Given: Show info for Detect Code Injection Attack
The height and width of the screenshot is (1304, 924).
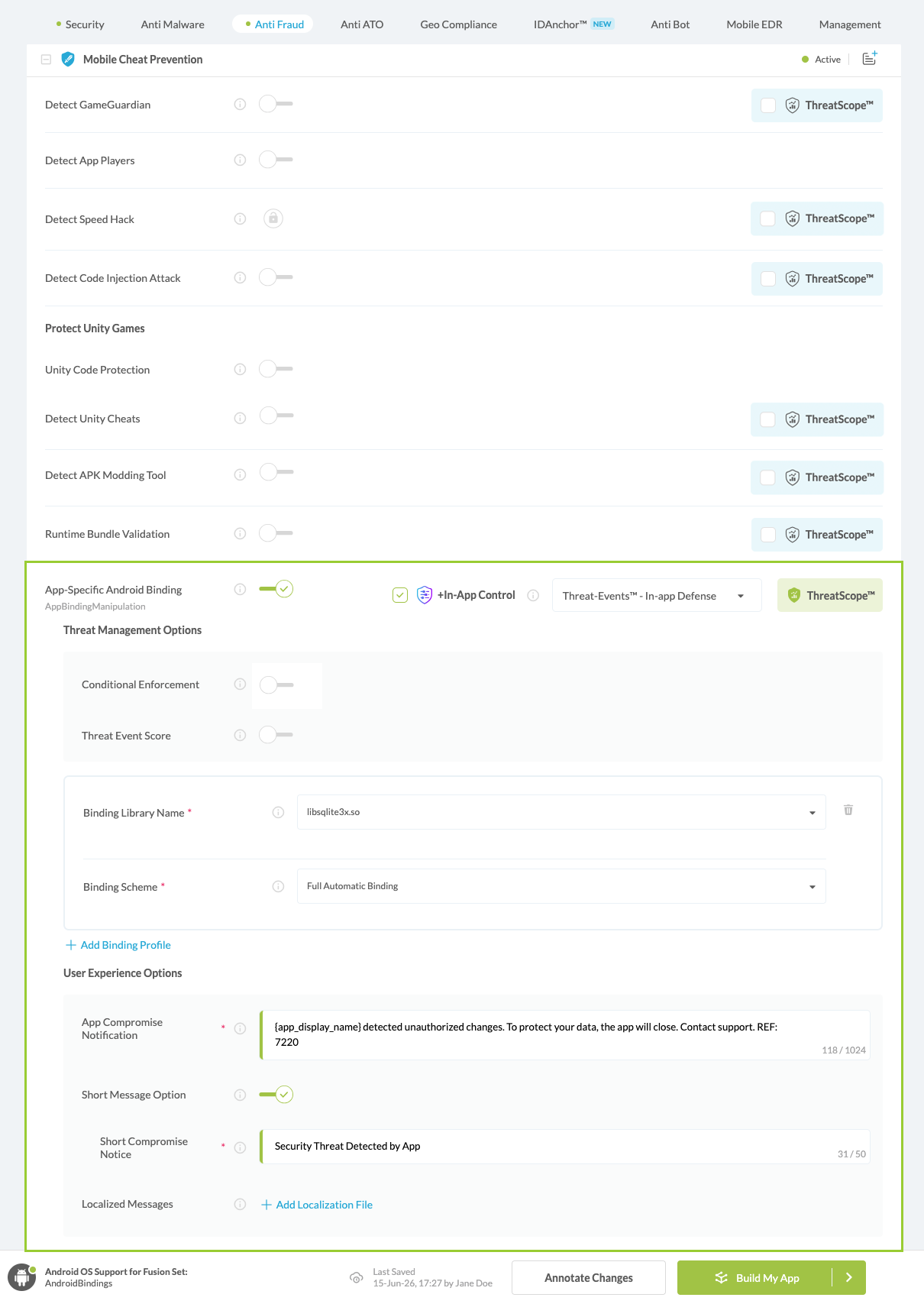Looking at the screenshot, I should click(240, 277).
